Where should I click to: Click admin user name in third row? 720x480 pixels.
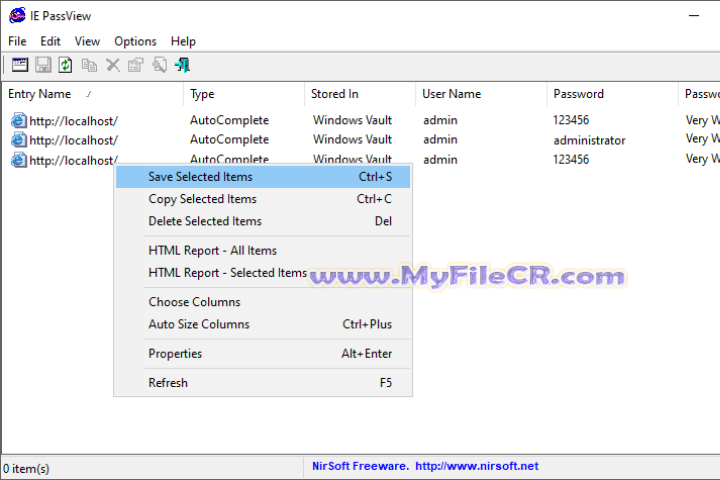440,160
